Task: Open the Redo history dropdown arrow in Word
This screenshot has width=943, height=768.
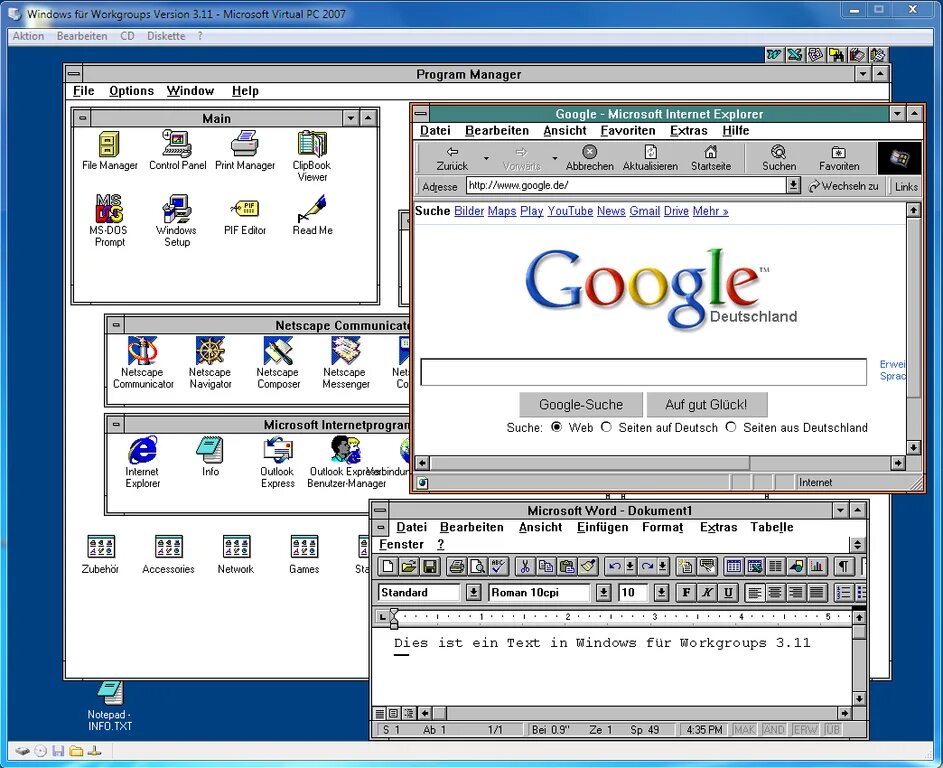Action: (662, 566)
